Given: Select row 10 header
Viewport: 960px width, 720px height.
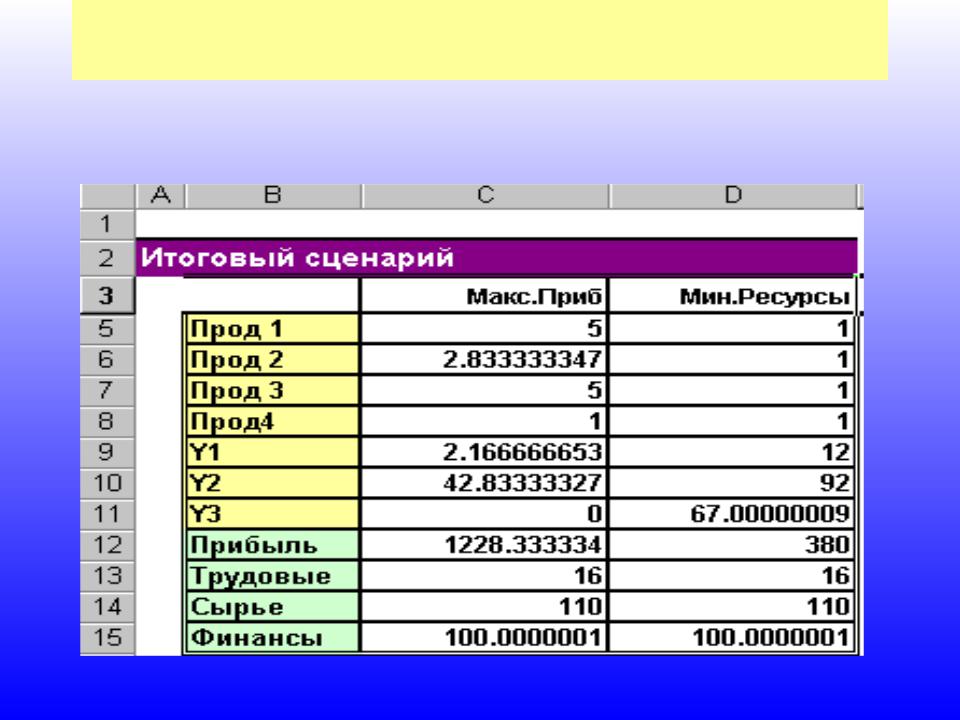Looking at the screenshot, I should pos(107,483).
